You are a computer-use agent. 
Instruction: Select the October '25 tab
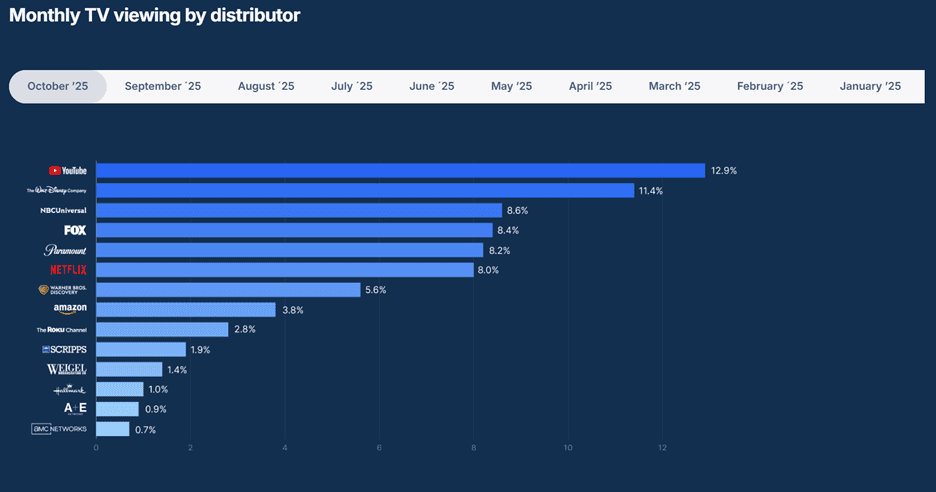(58, 86)
